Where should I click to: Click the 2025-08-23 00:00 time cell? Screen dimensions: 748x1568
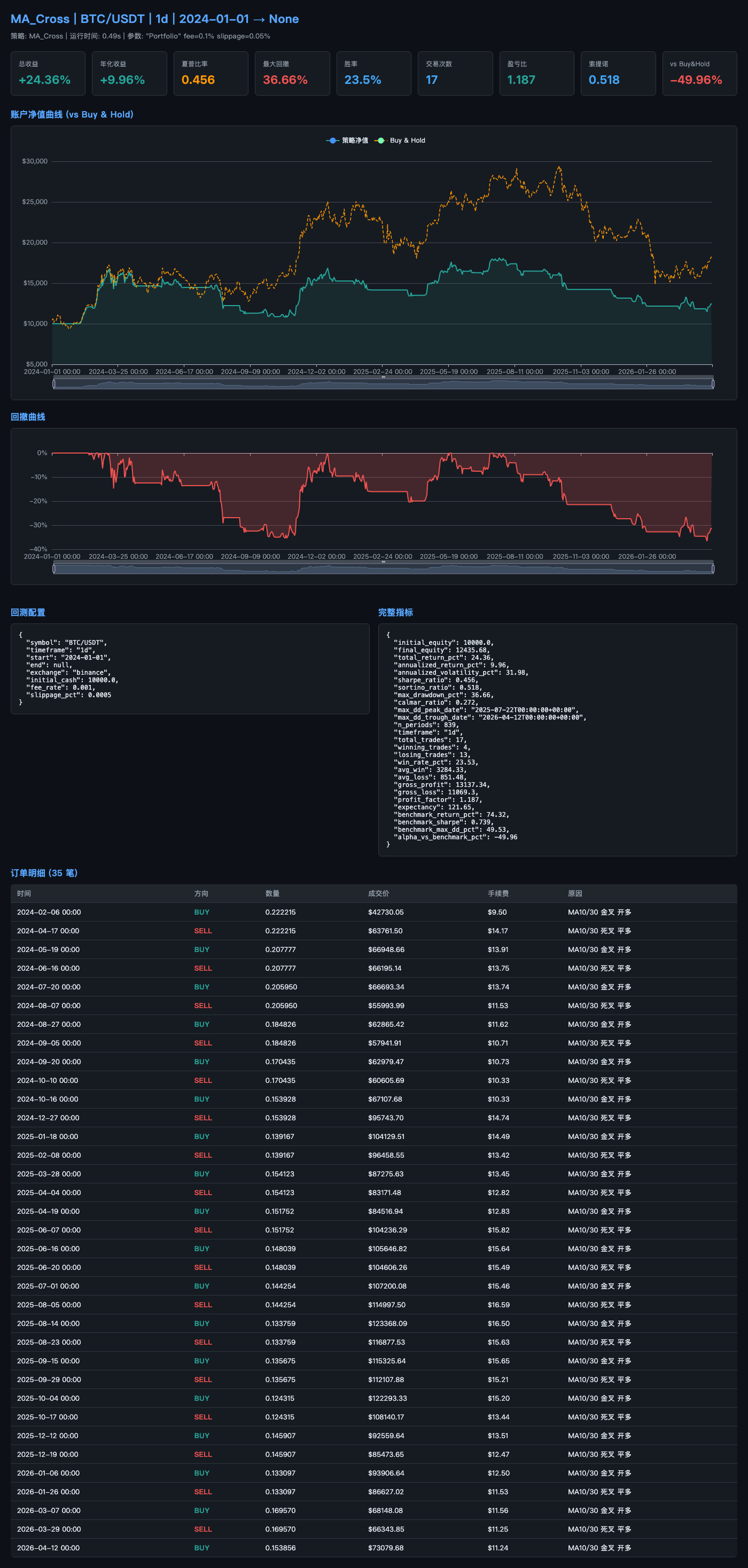48,1342
